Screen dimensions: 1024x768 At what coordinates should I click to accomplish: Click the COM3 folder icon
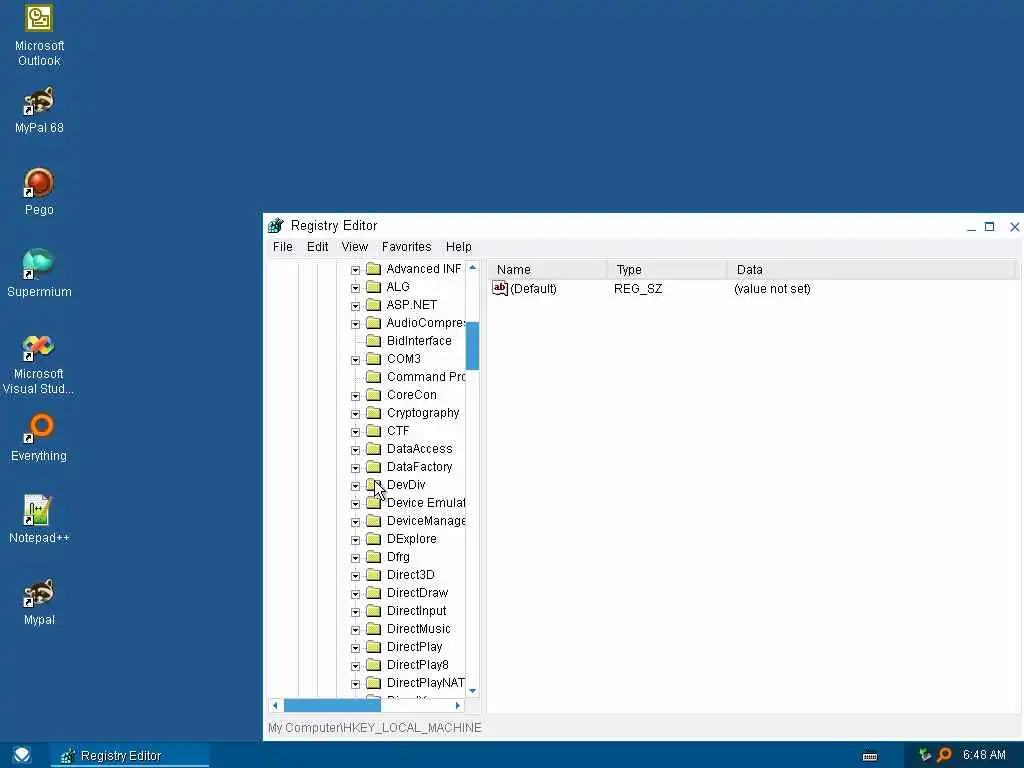374,359
